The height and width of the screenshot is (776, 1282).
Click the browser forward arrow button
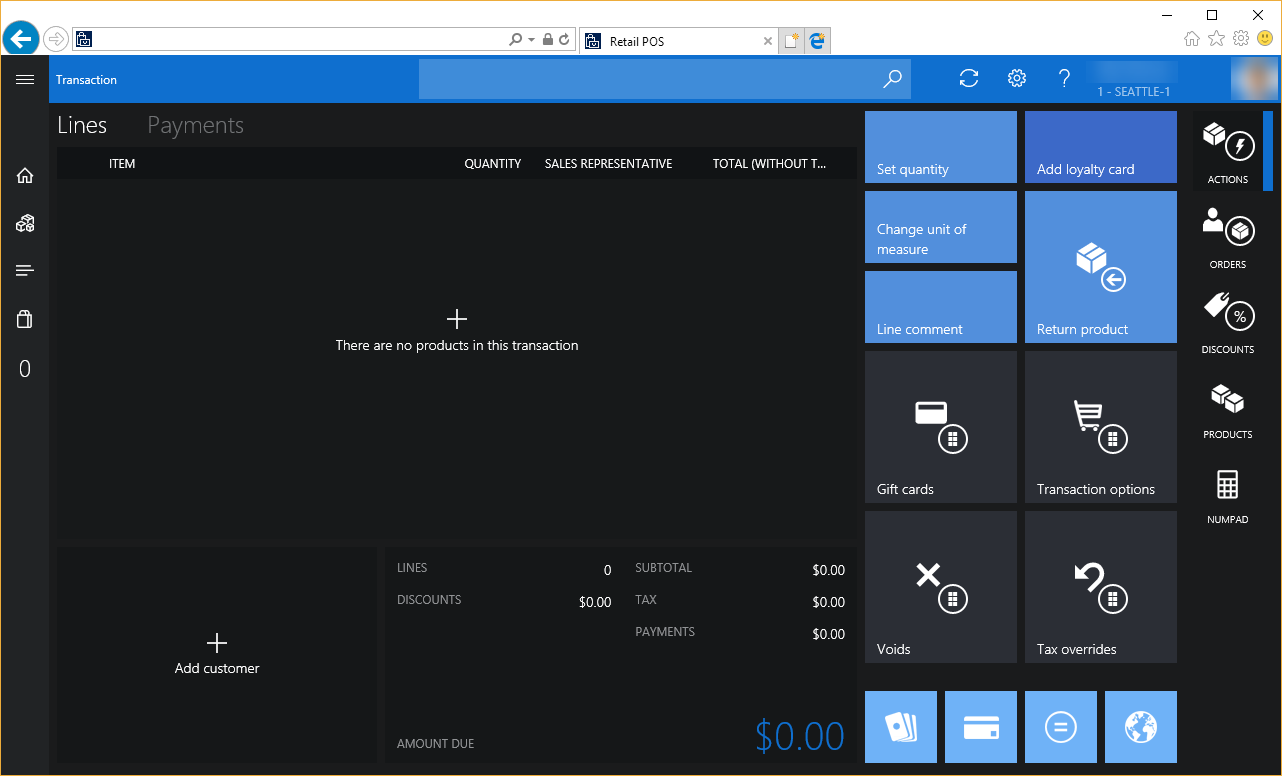(x=56, y=39)
